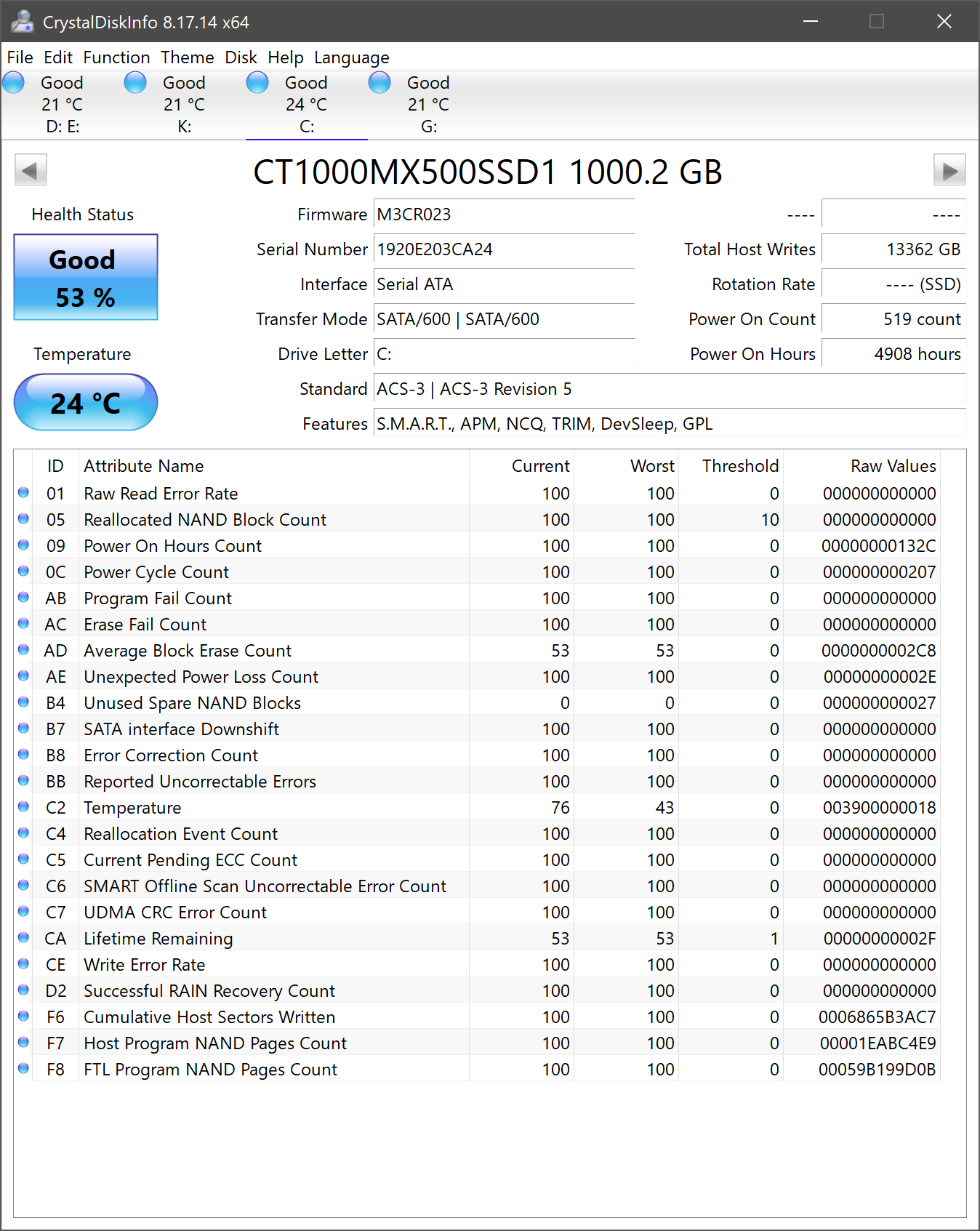This screenshot has width=980, height=1231.
Task: Click status orb for disk D: E:
Action: click(x=14, y=82)
